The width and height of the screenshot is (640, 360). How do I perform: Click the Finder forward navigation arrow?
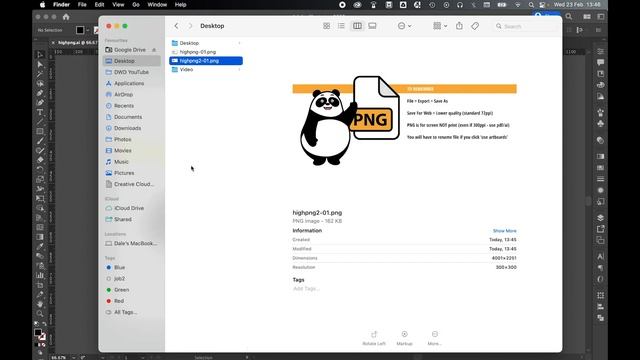[x=190, y=26]
